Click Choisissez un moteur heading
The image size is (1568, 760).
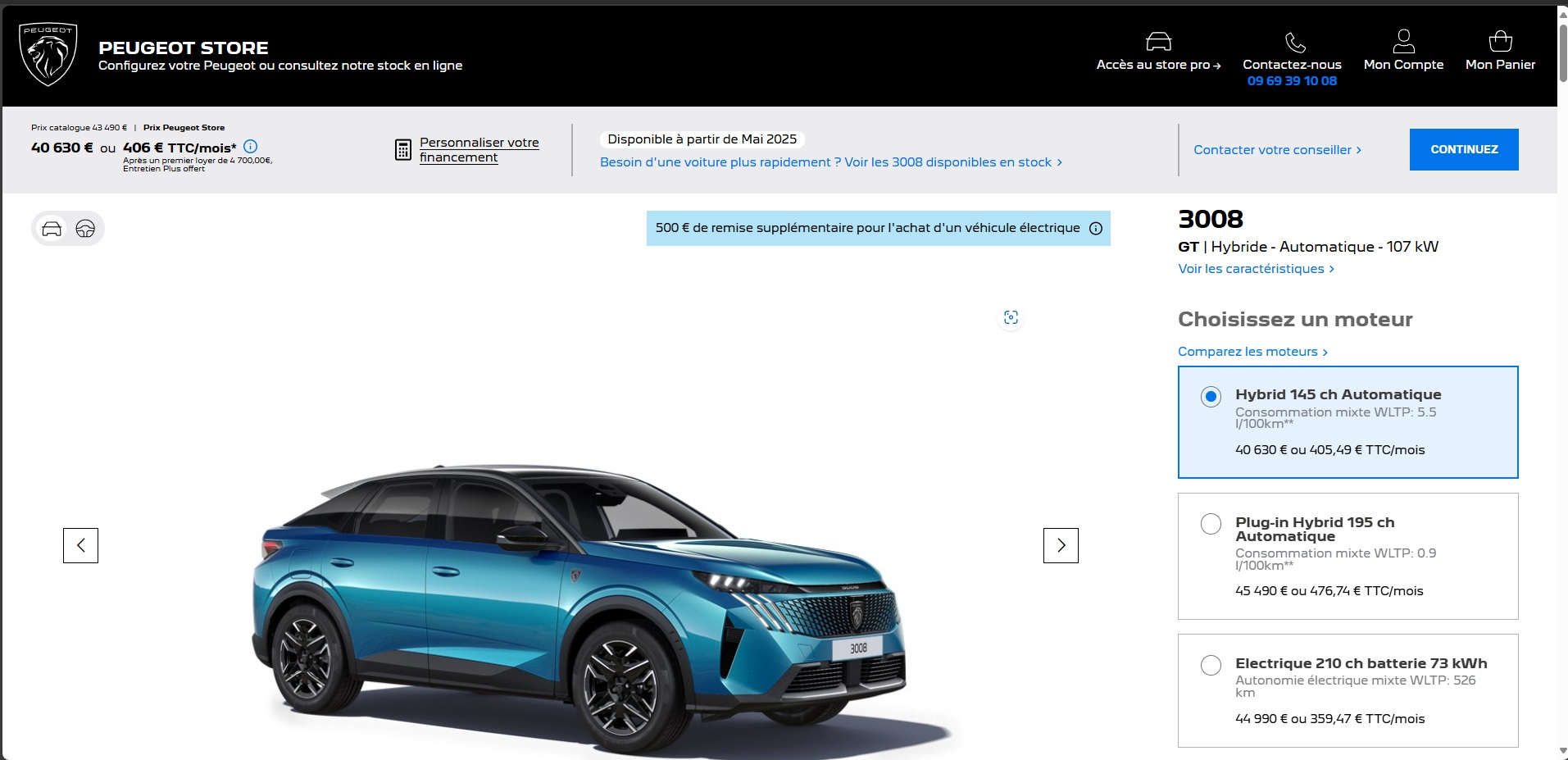click(1295, 320)
